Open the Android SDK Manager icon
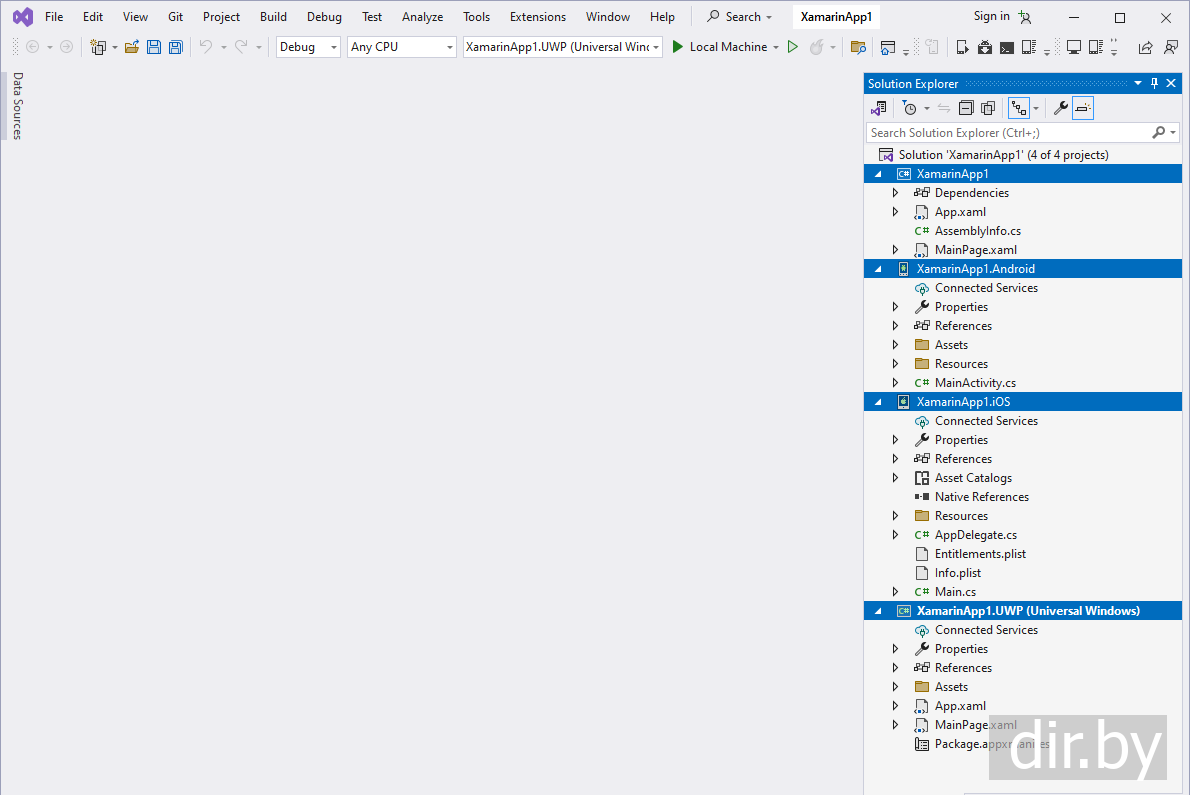The image size is (1190, 795). point(984,47)
